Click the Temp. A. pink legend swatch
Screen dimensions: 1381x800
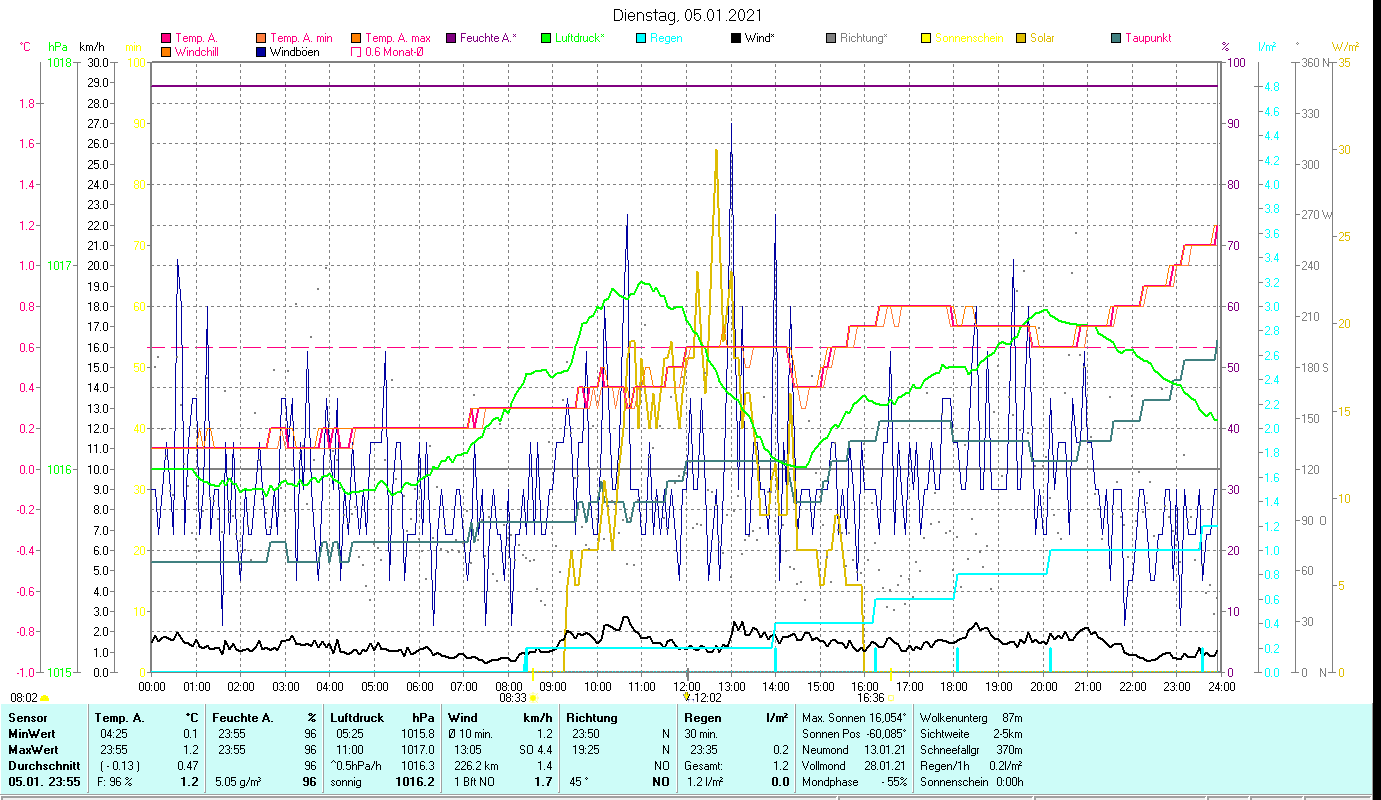tap(166, 39)
